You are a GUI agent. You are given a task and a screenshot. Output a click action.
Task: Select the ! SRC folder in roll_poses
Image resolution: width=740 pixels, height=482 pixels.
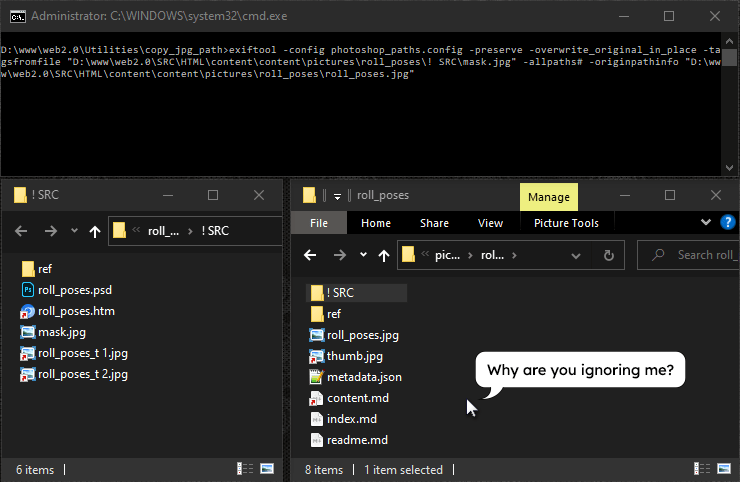pos(340,293)
